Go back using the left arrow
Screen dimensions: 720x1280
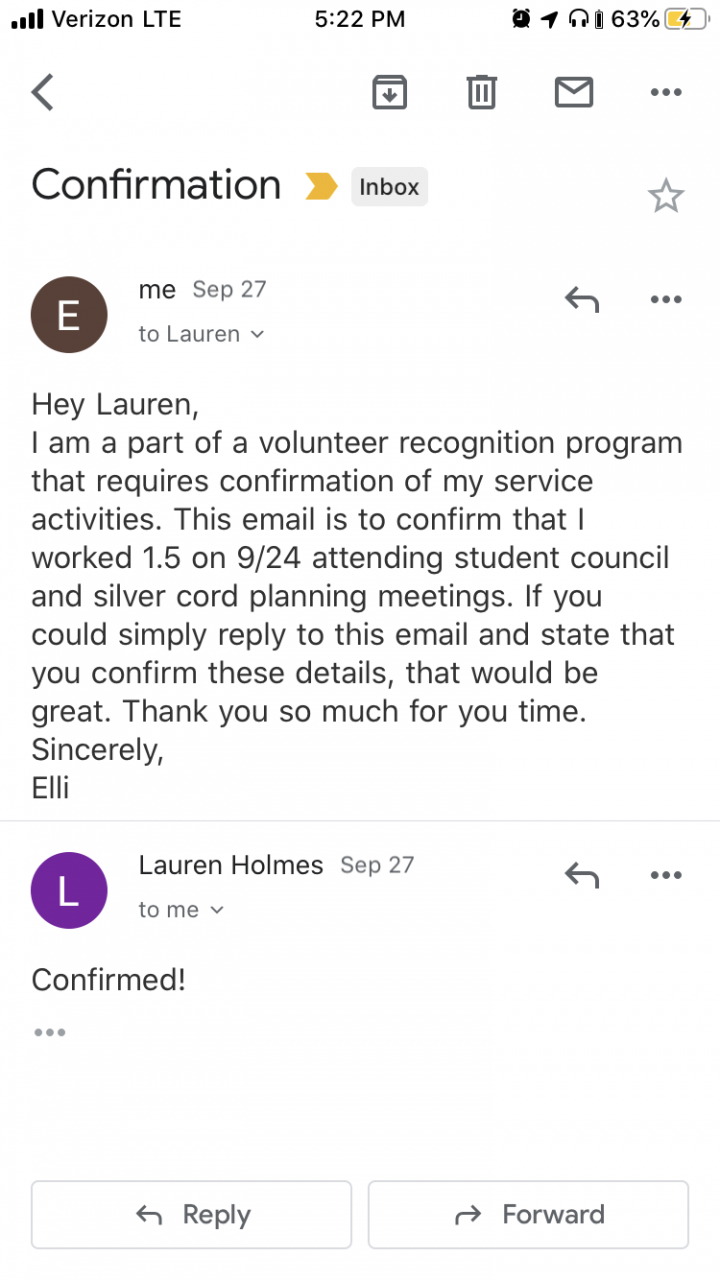point(42,92)
